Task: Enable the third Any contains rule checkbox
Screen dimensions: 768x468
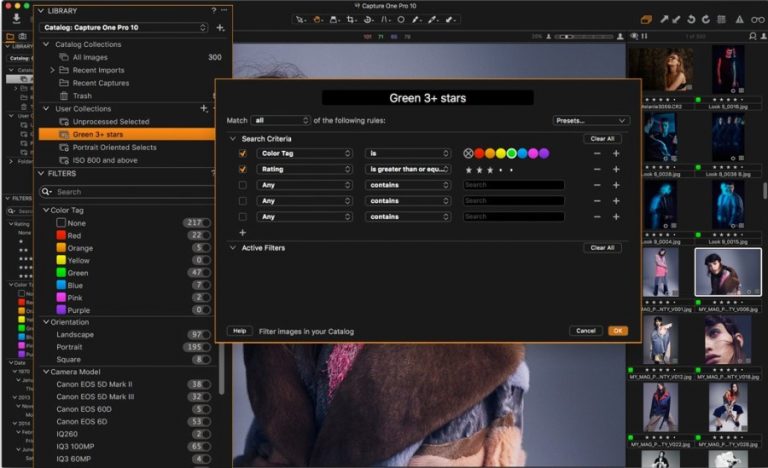Action: 242,217
